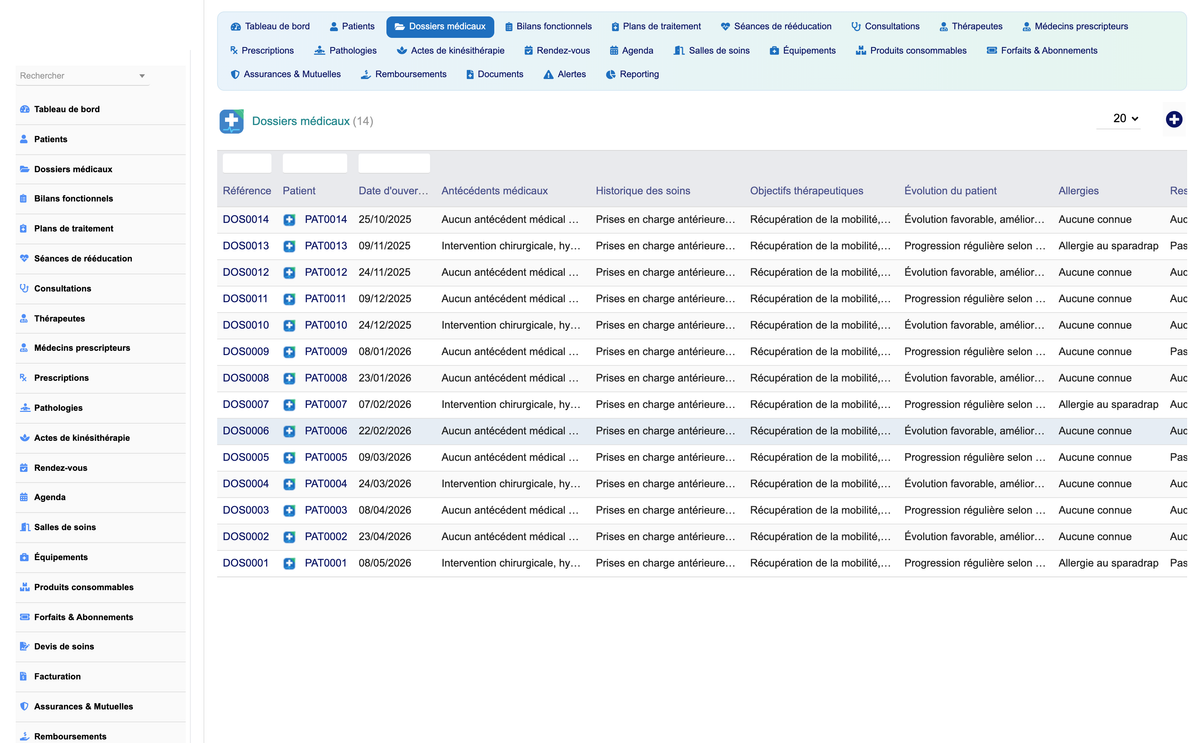The width and height of the screenshot is (1200, 743).
Task: Click the sidebar Agenda calendar icon
Action: pyautogui.click(x=24, y=497)
